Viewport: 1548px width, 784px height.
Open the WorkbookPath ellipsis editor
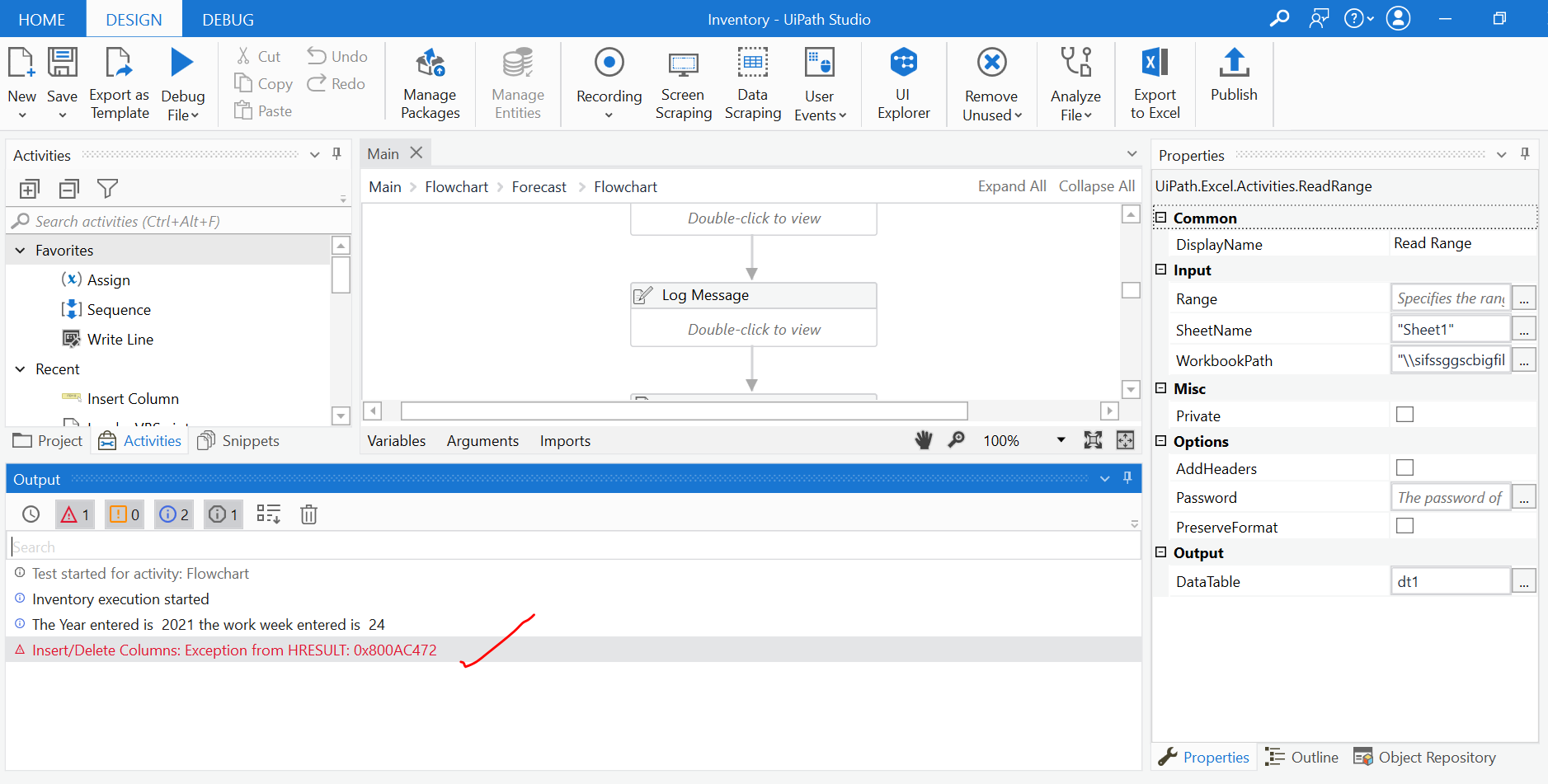coord(1524,360)
